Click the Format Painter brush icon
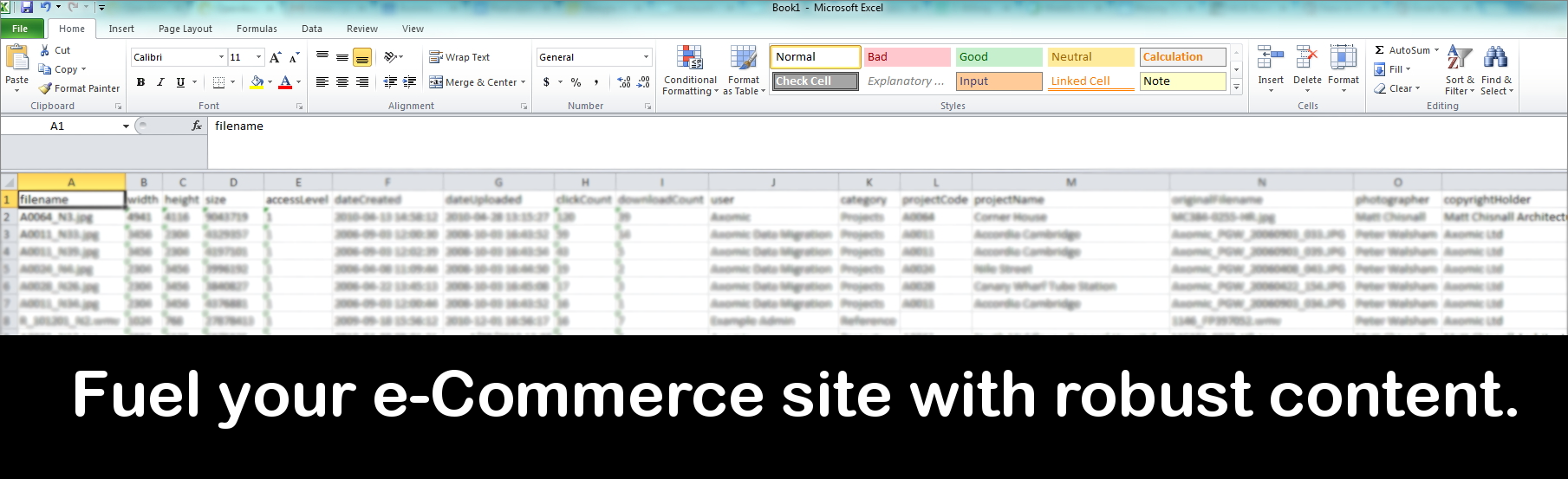1568x479 pixels. [x=46, y=88]
